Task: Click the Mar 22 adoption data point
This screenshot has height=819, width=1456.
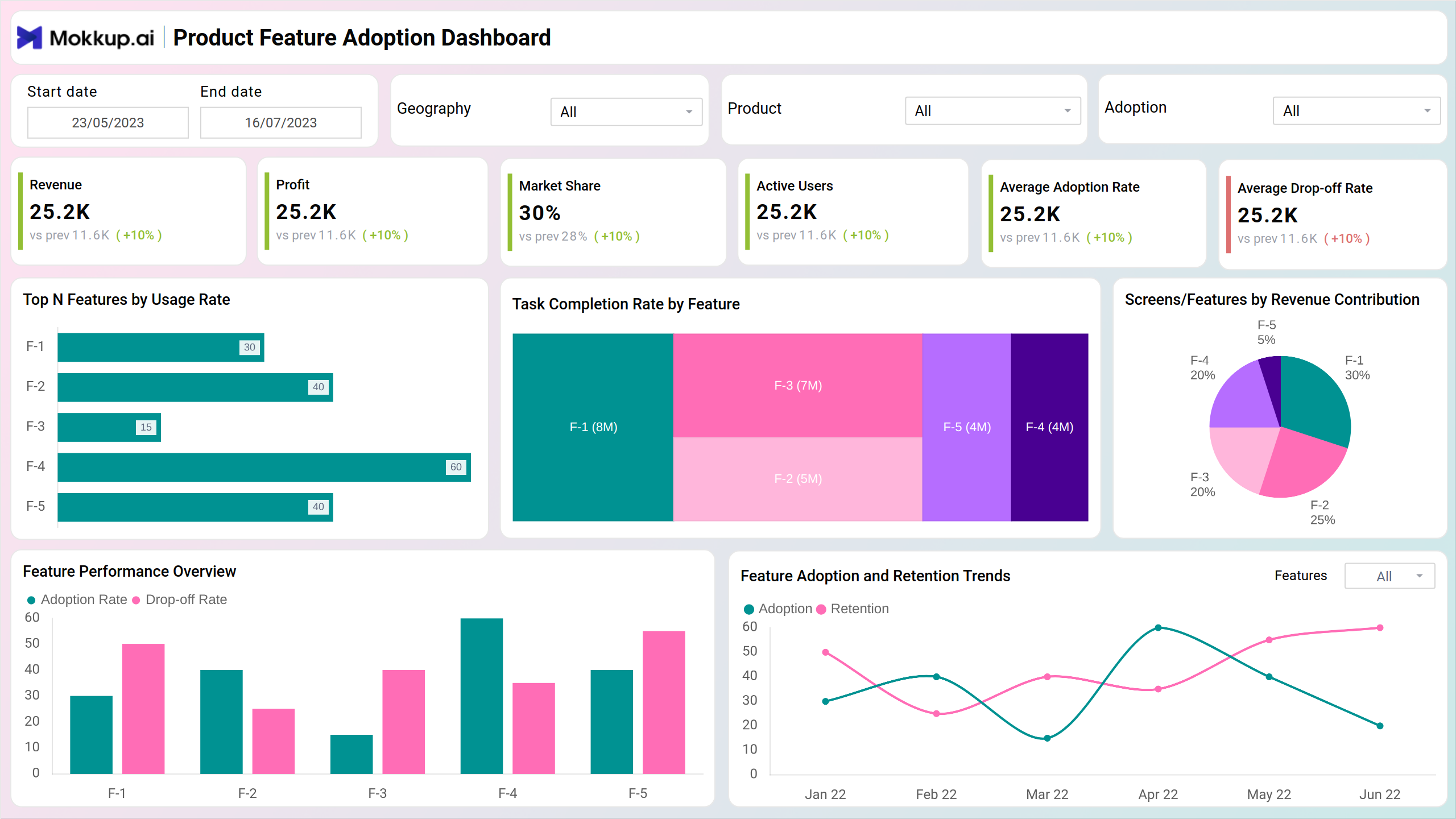Action: (1047, 738)
